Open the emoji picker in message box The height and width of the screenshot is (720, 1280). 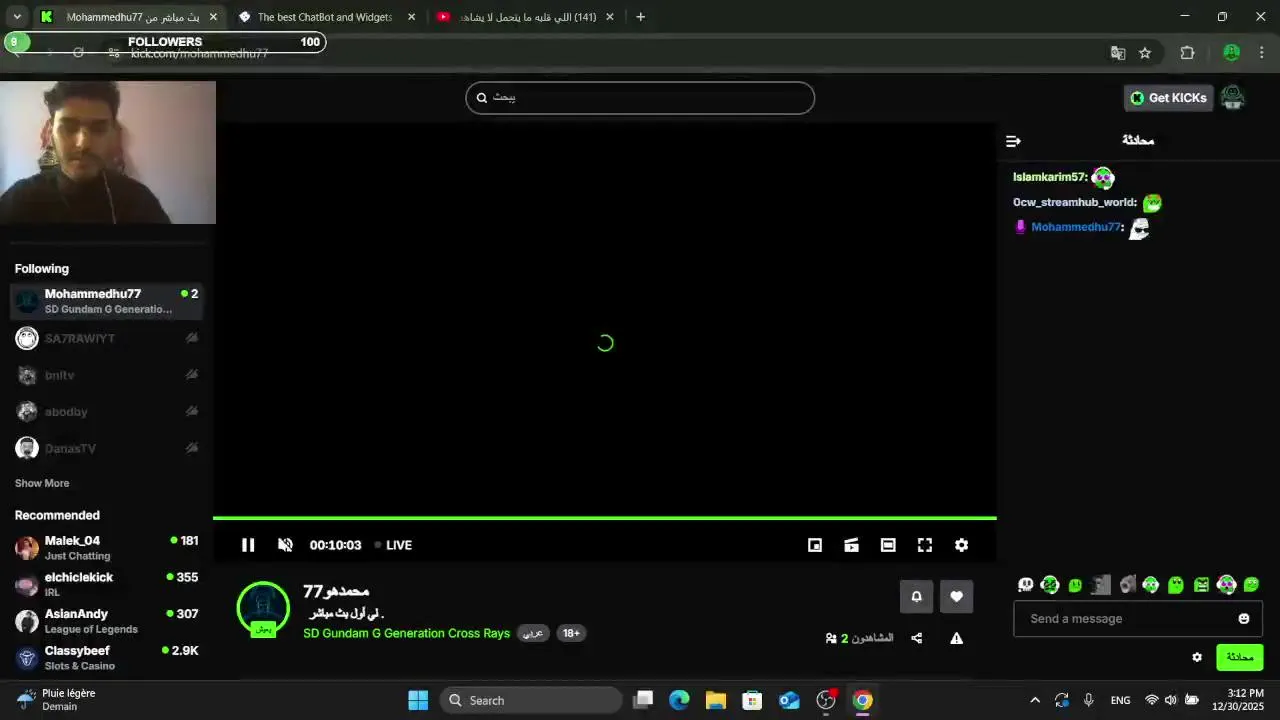[1244, 619]
